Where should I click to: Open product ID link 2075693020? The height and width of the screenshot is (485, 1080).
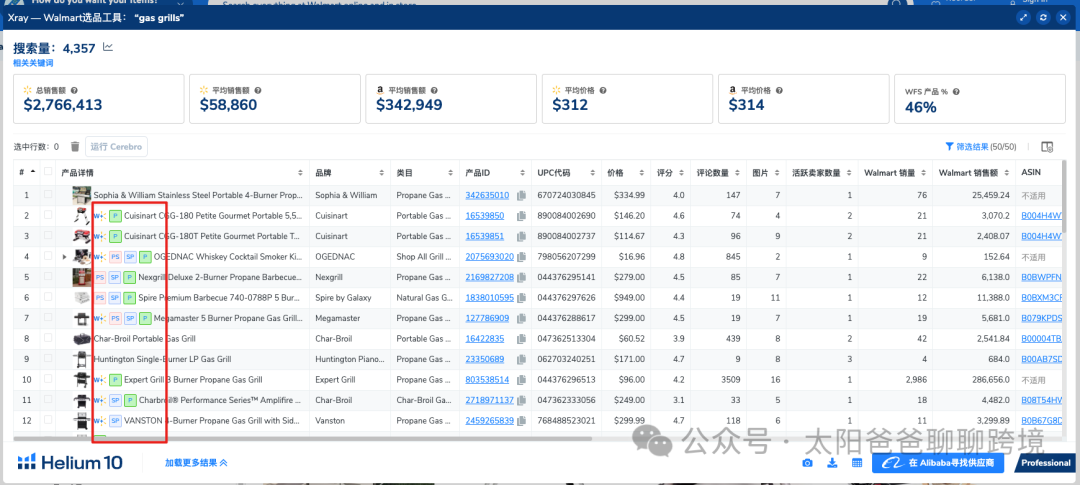click(x=490, y=257)
